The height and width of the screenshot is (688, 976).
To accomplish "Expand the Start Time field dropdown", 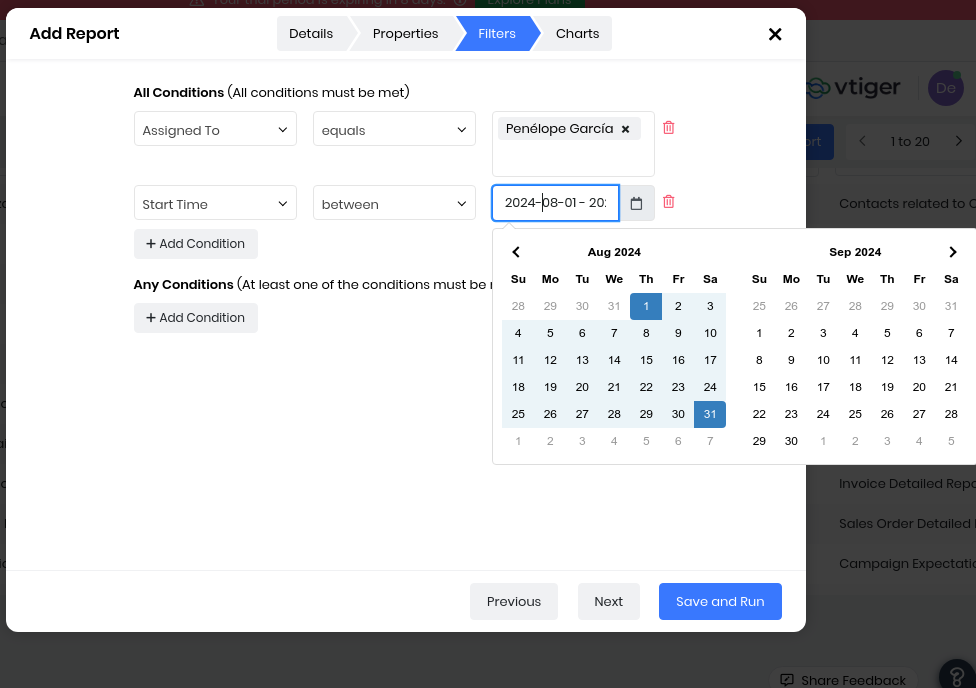I will pos(215,204).
